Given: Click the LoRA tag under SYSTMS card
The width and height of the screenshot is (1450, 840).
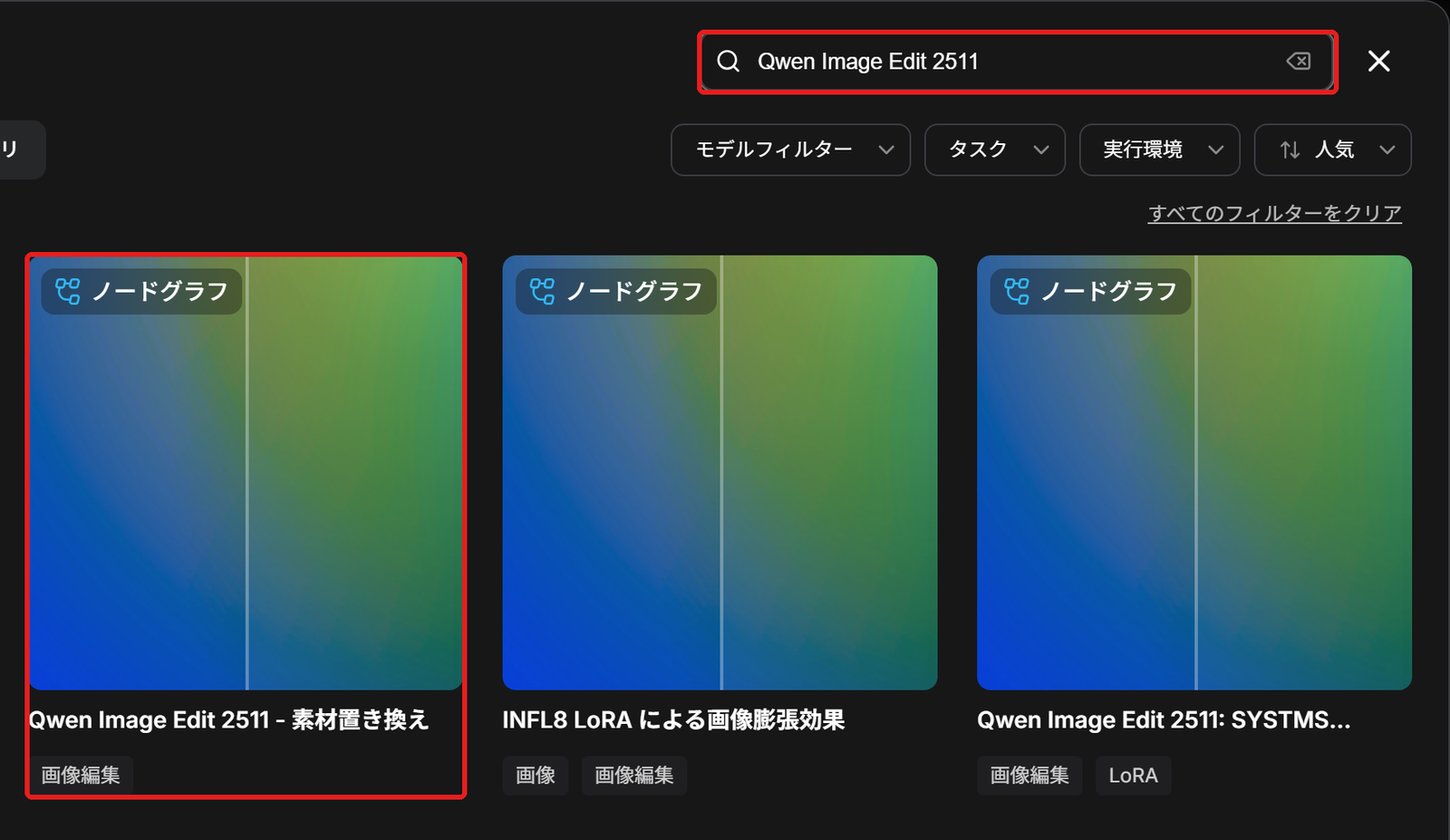Looking at the screenshot, I should [1134, 776].
